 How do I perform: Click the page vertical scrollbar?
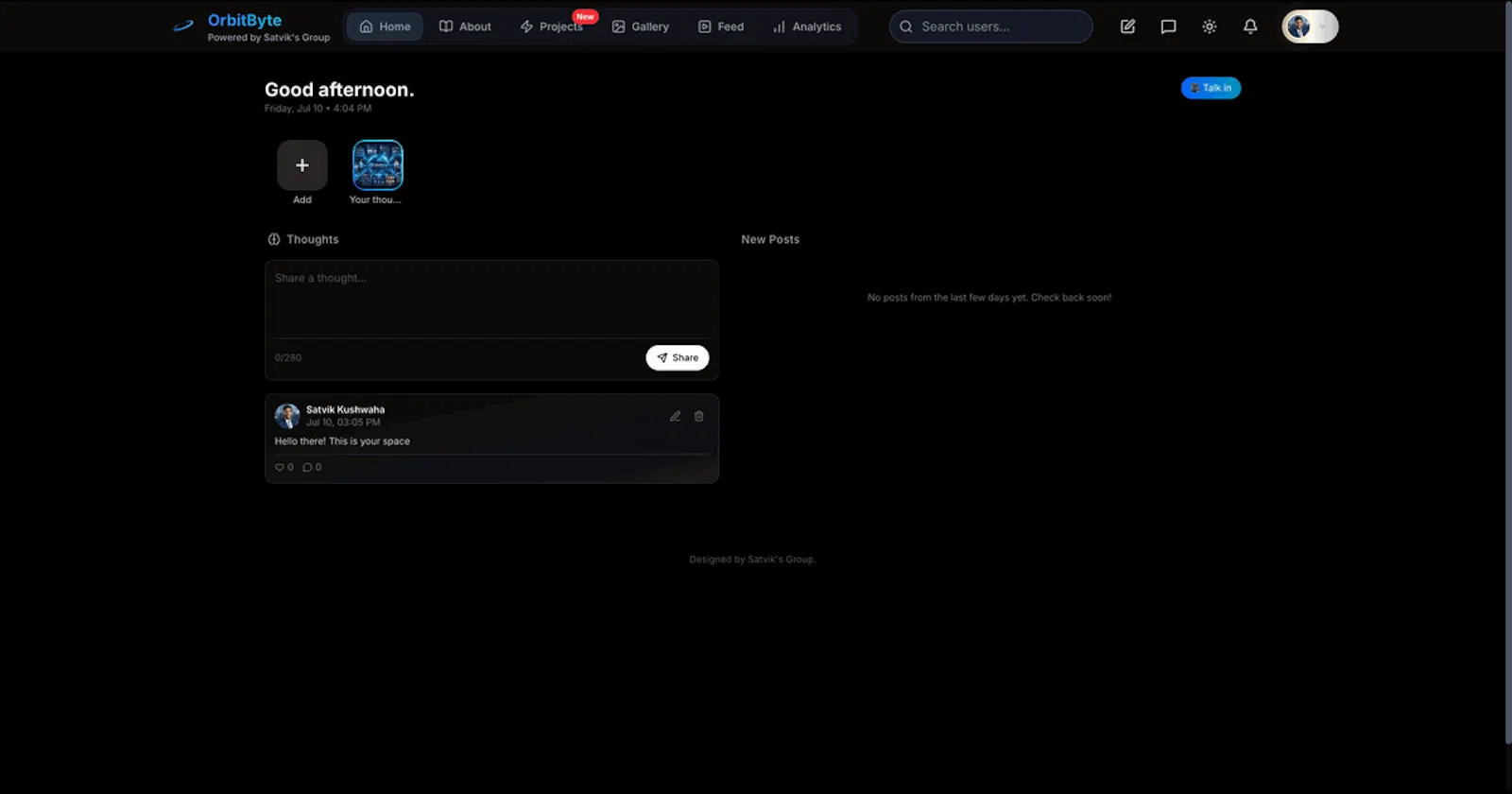click(x=1508, y=373)
